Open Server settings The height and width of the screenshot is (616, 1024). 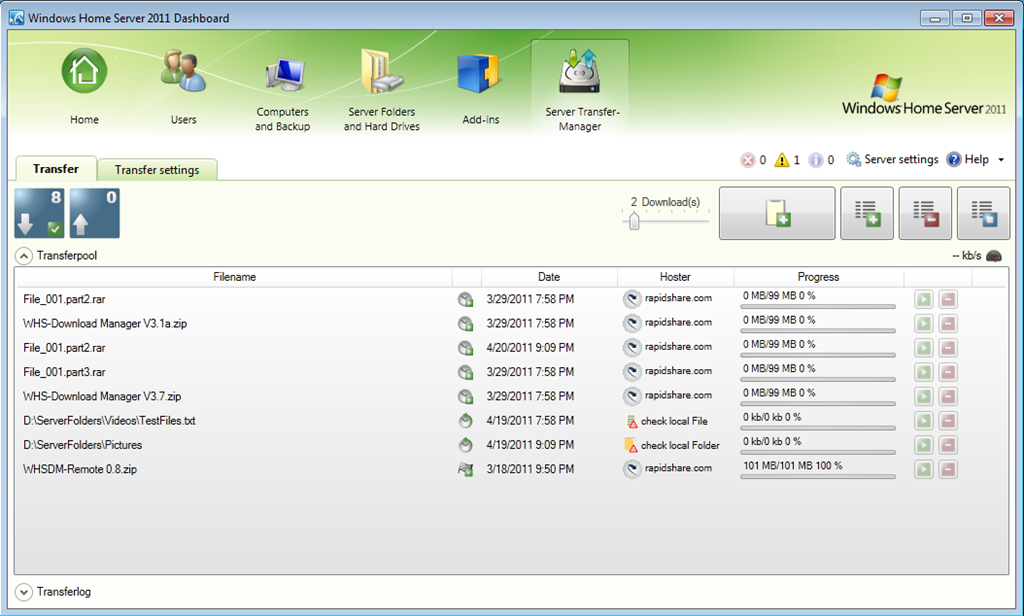[892, 159]
